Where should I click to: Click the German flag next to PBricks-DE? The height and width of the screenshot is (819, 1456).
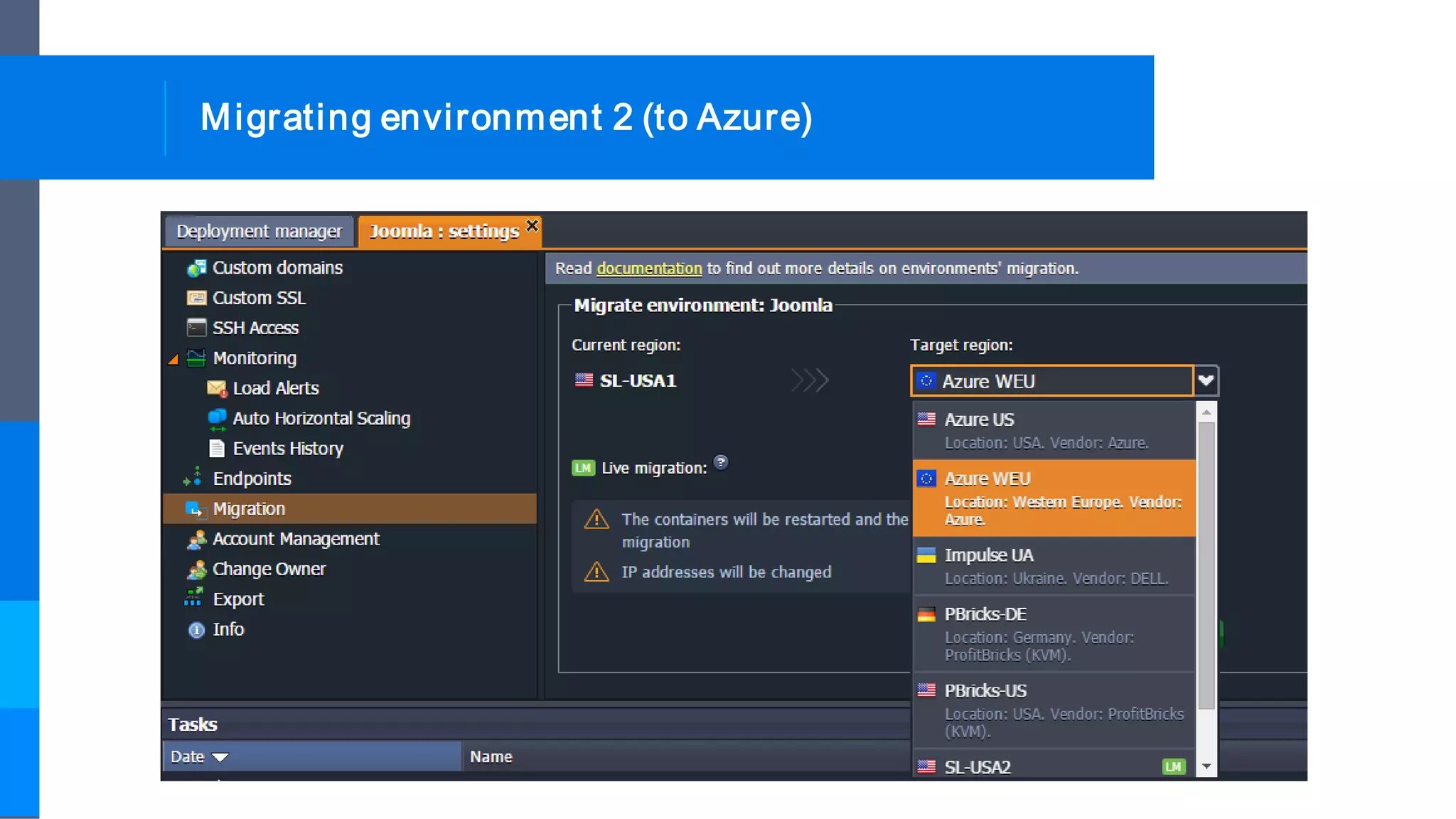coord(926,614)
